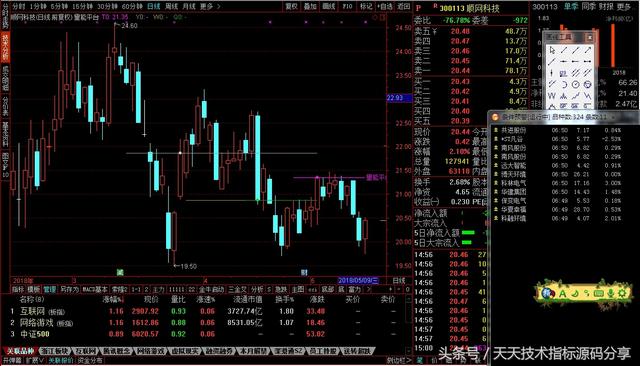This screenshot has width=640, height=366.
Task: Select the 指标 indicator tab
Action: coord(18,289)
